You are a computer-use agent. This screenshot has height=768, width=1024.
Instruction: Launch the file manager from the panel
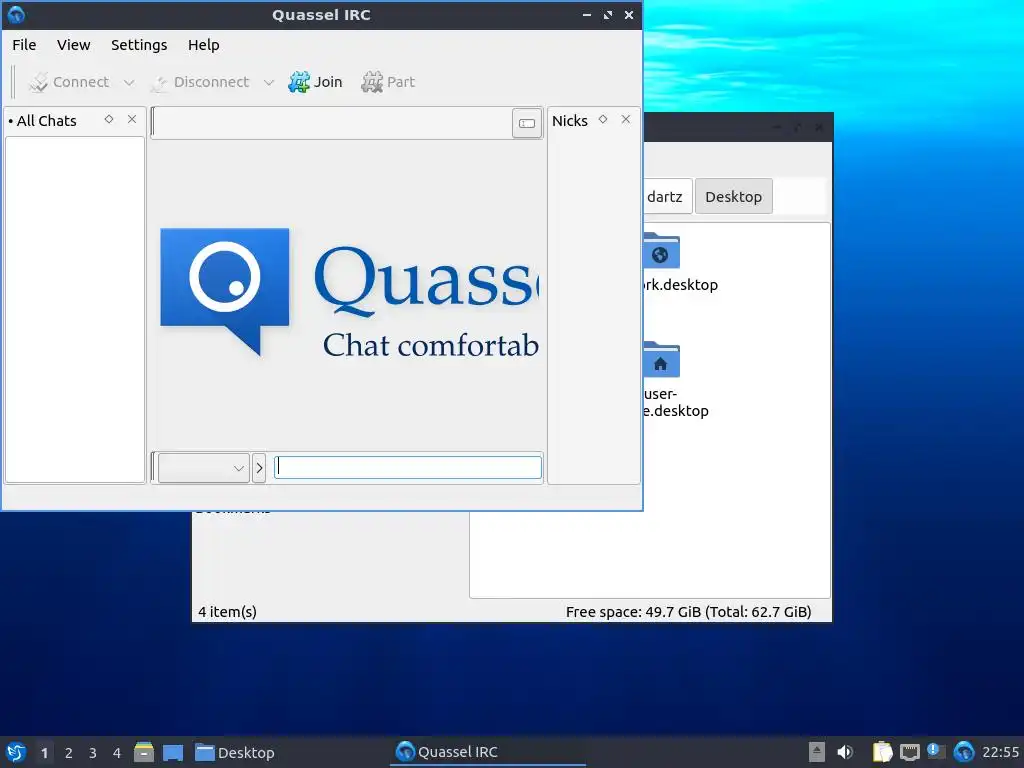tap(144, 752)
